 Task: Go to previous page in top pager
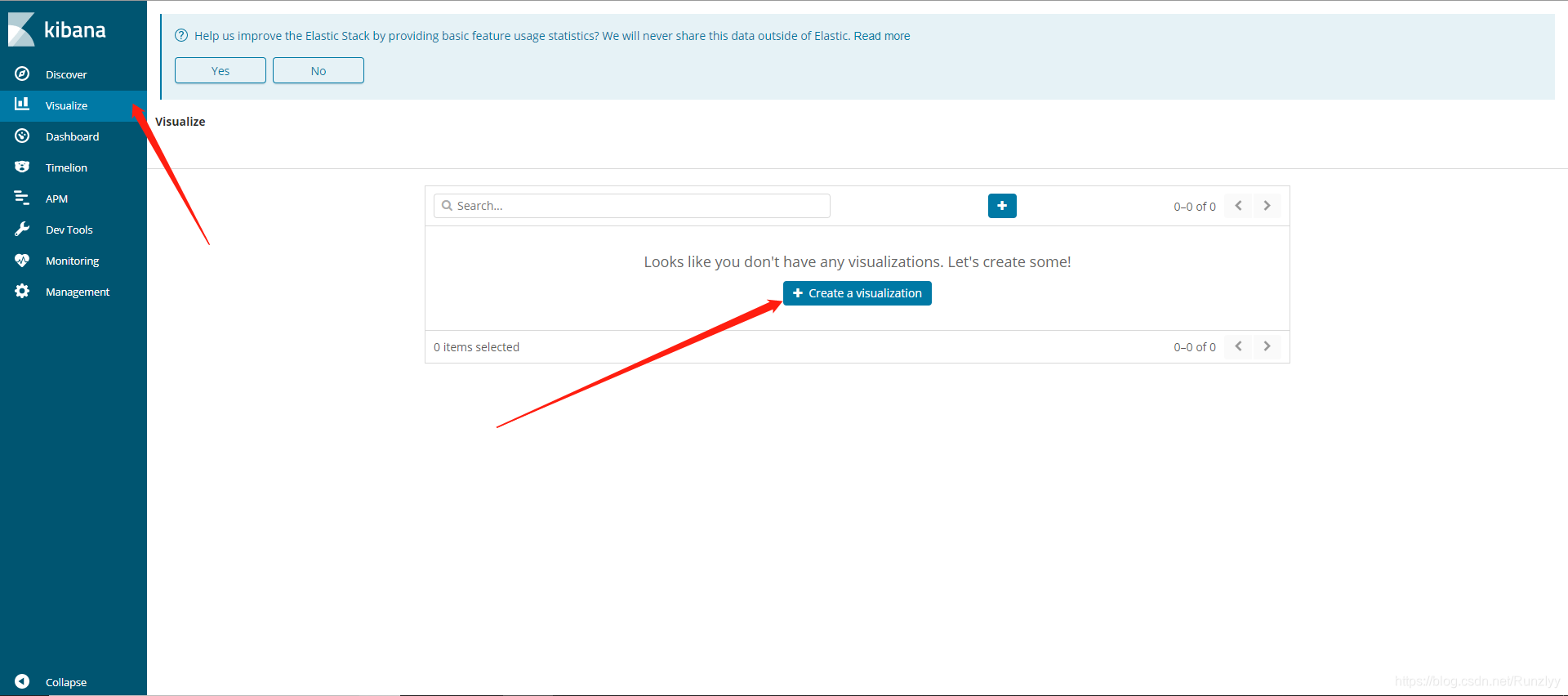(1239, 206)
